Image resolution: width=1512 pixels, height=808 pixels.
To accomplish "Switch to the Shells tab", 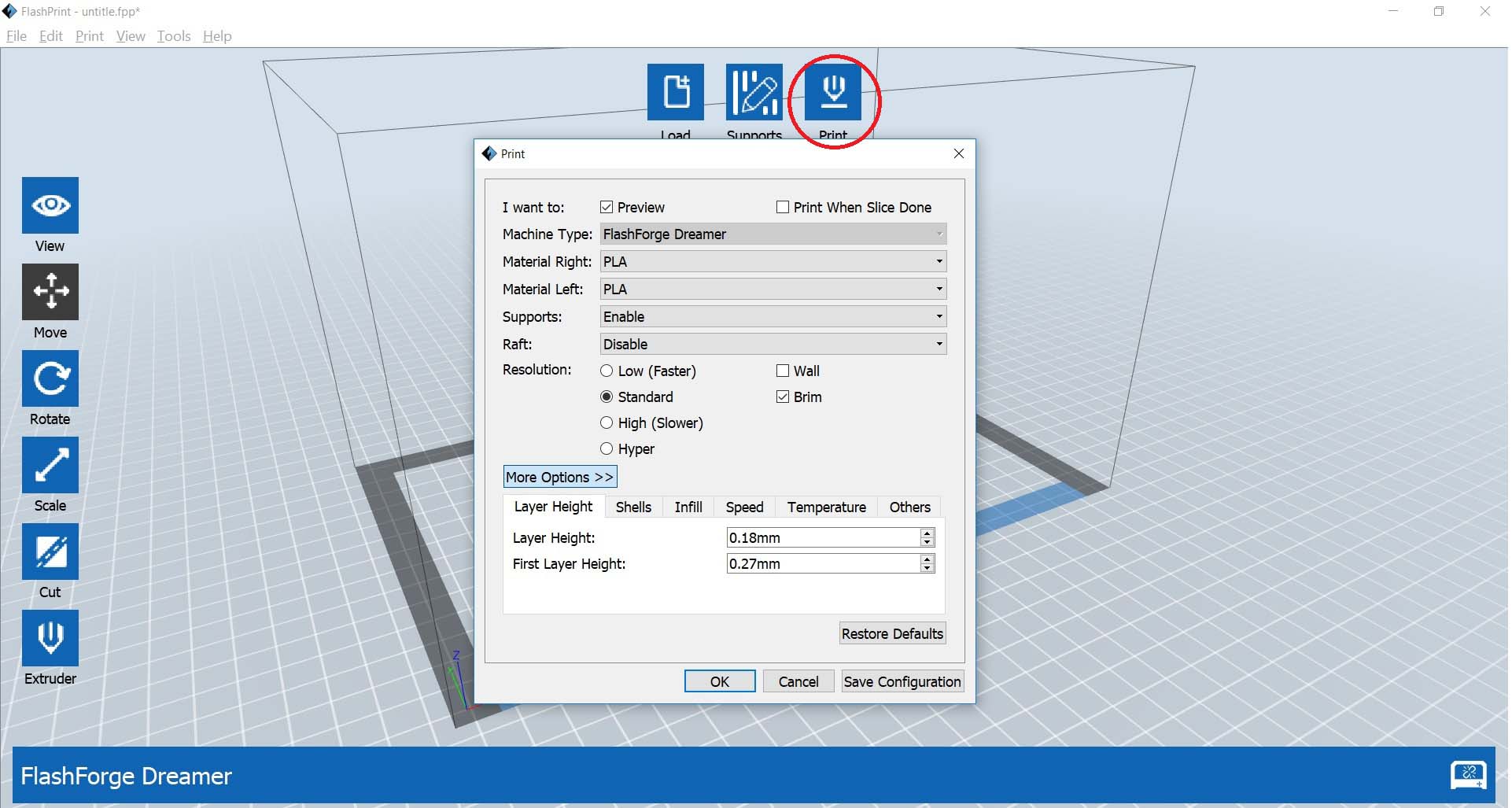I will pos(633,507).
